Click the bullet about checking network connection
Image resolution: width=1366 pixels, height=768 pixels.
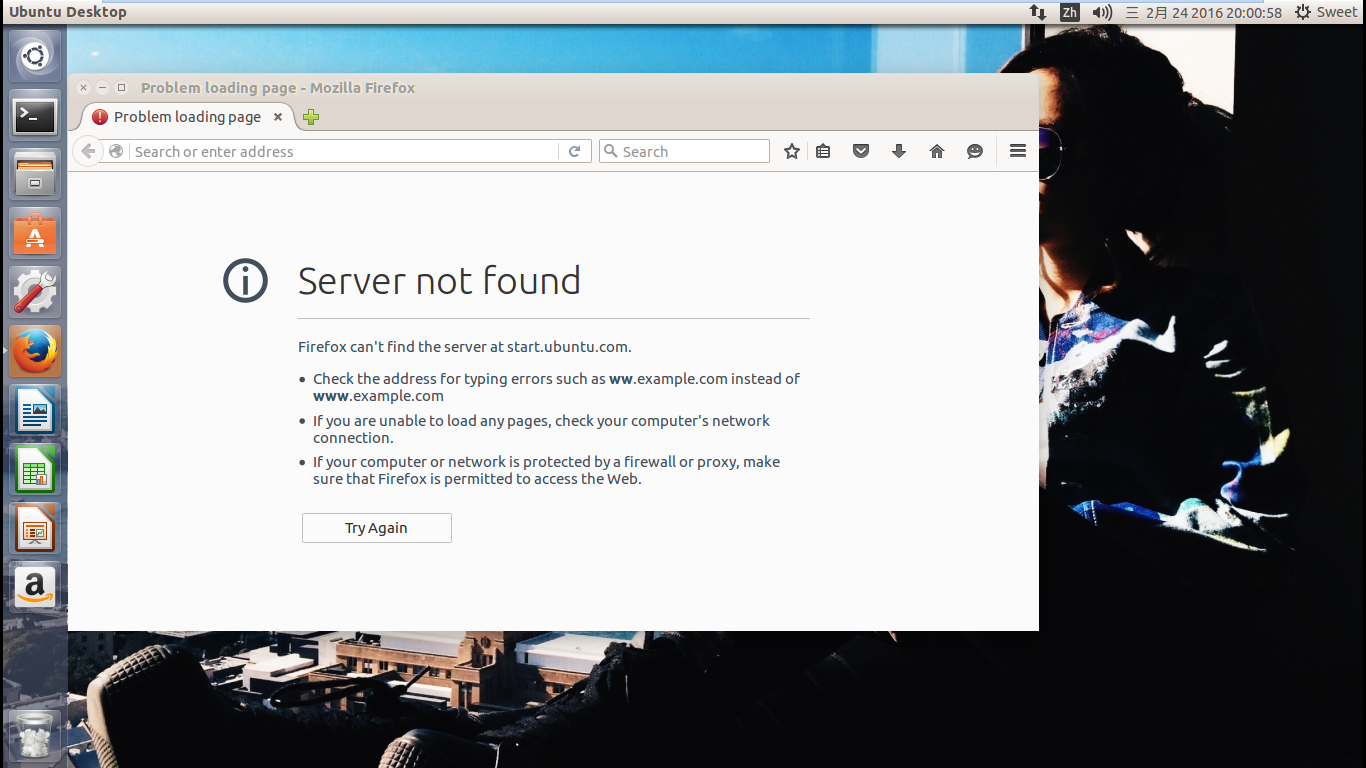(x=541, y=429)
